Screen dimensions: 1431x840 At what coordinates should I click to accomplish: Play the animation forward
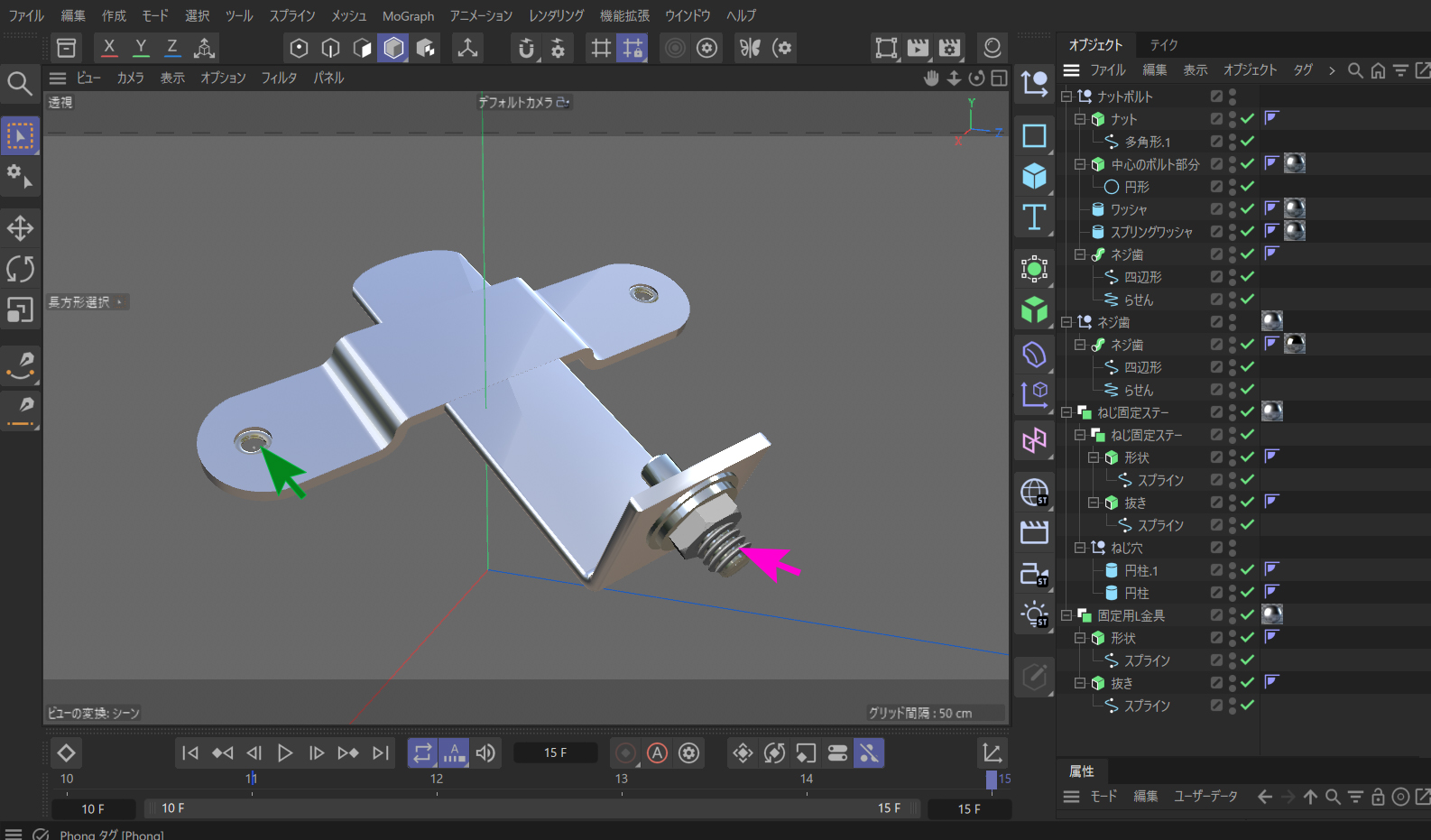[x=285, y=752]
